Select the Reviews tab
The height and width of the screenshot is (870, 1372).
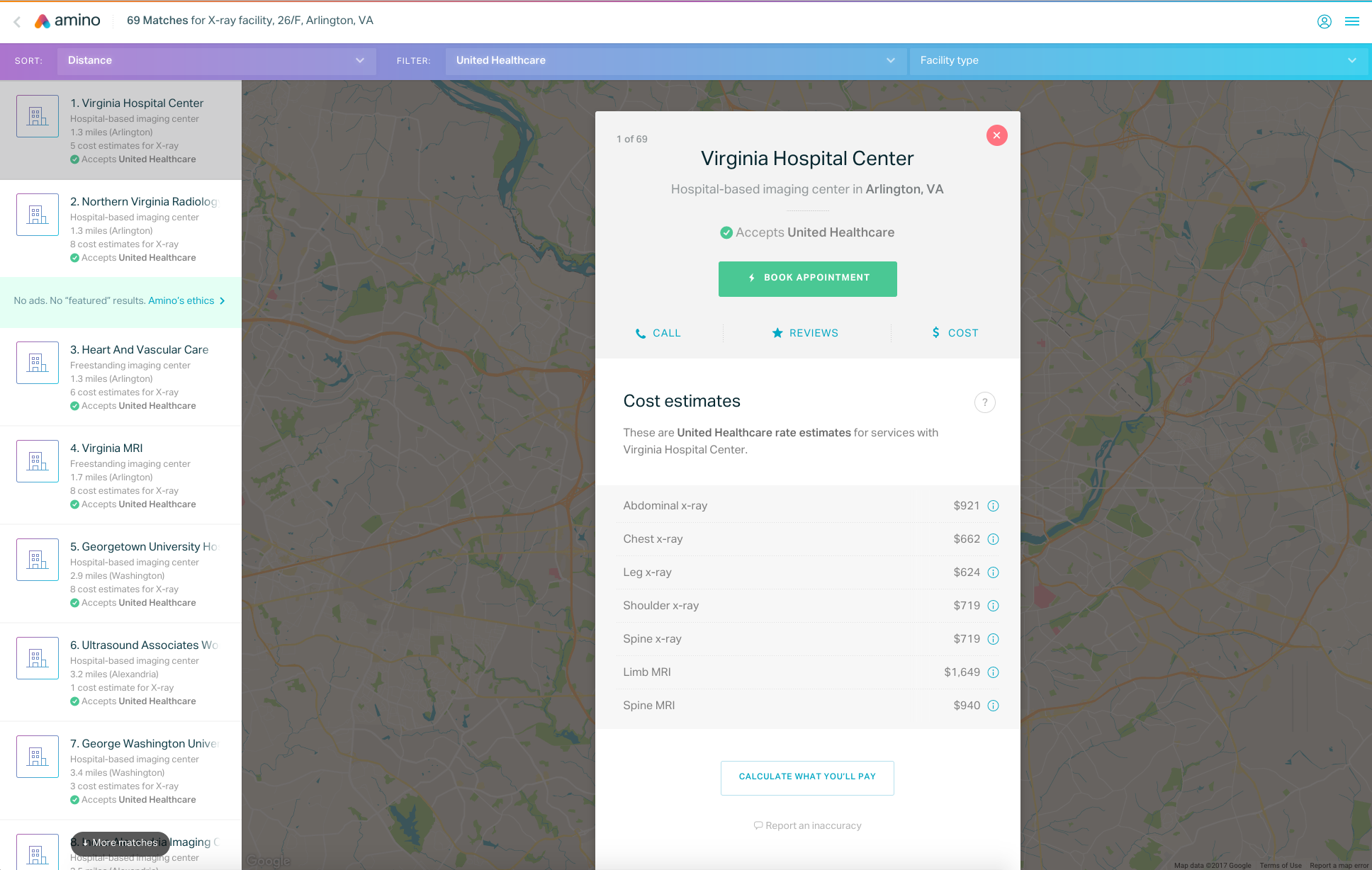click(805, 333)
